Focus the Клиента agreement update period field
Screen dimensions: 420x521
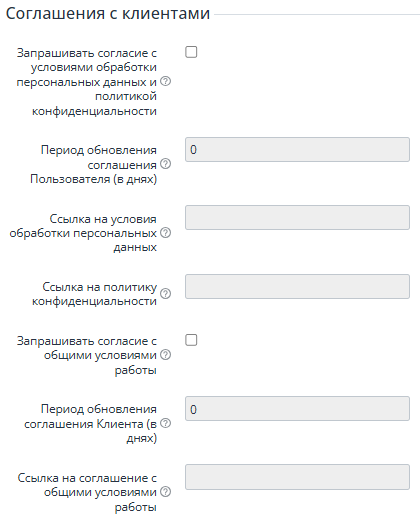click(x=297, y=409)
